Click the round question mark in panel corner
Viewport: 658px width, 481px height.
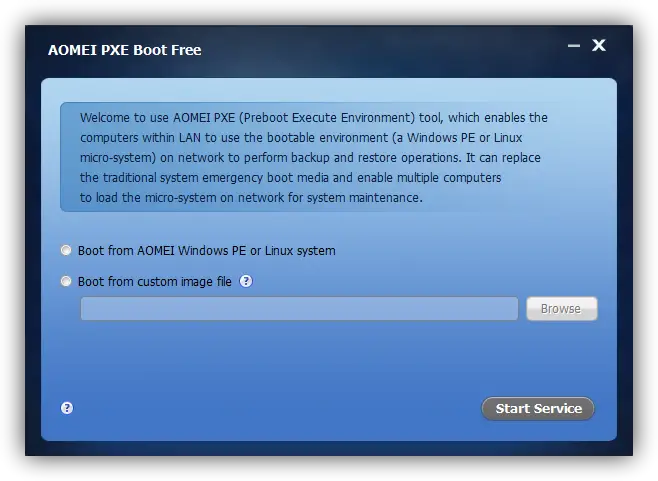[x=67, y=408]
